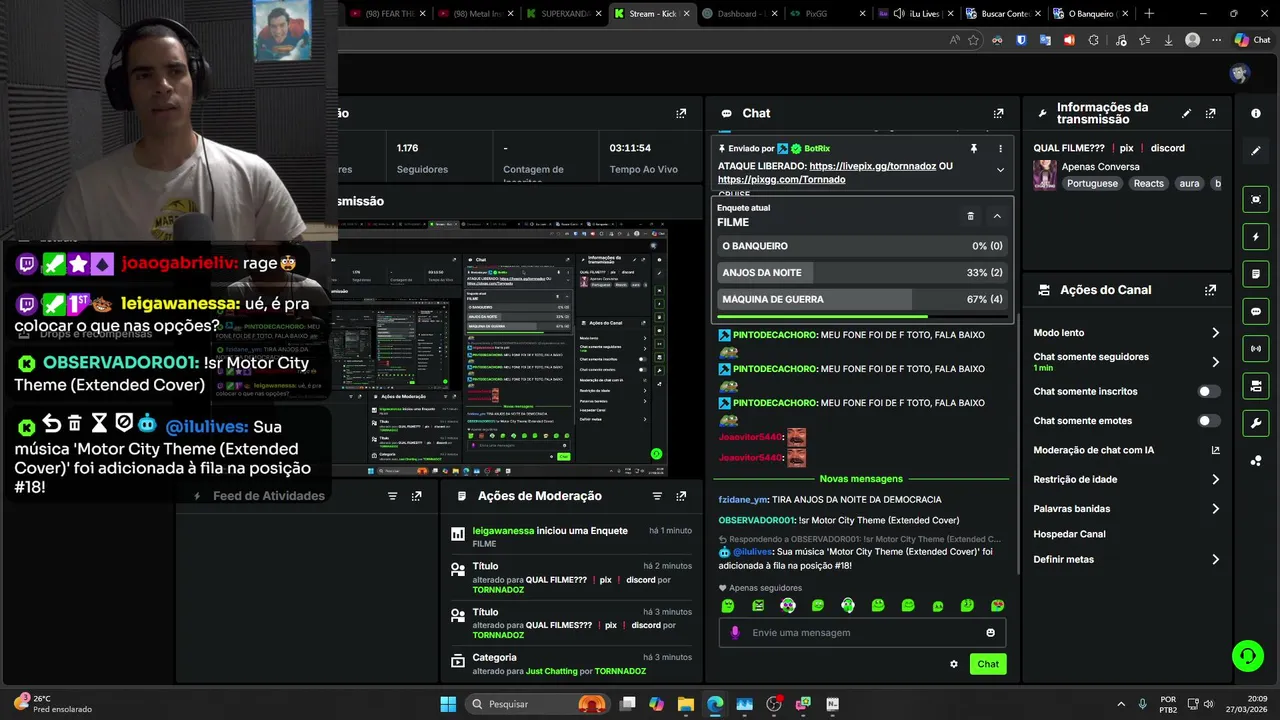
Task: Click the message input field
Action: 862,633
